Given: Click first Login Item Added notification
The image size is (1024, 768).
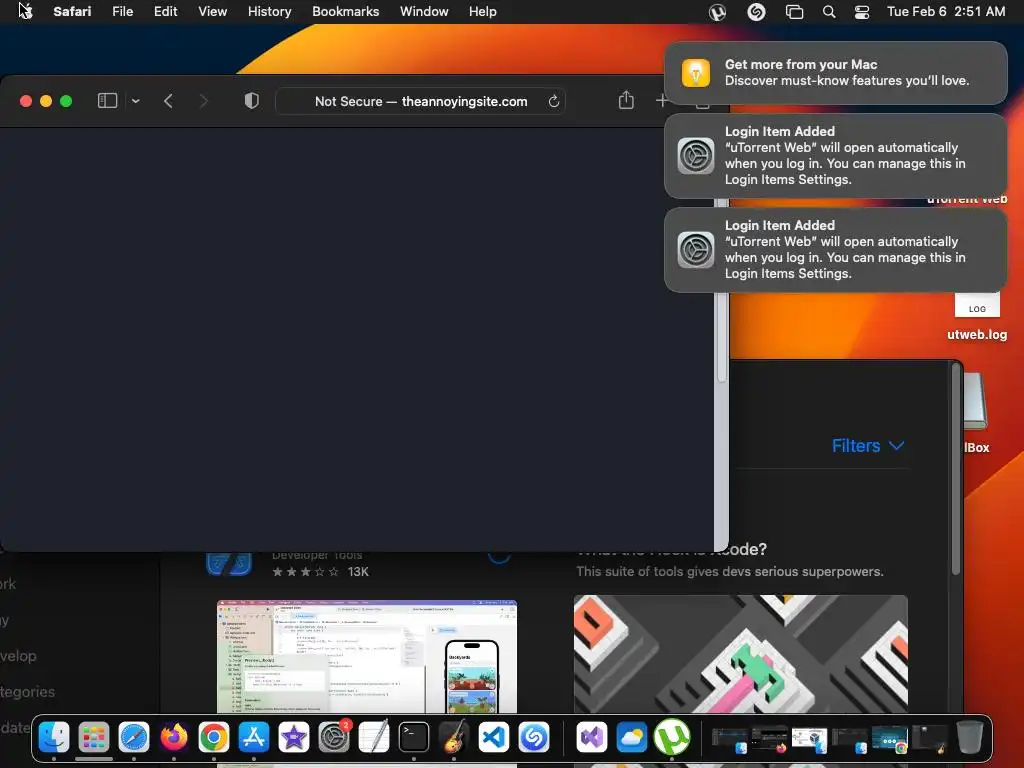Looking at the screenshot, I should [835, 155].
